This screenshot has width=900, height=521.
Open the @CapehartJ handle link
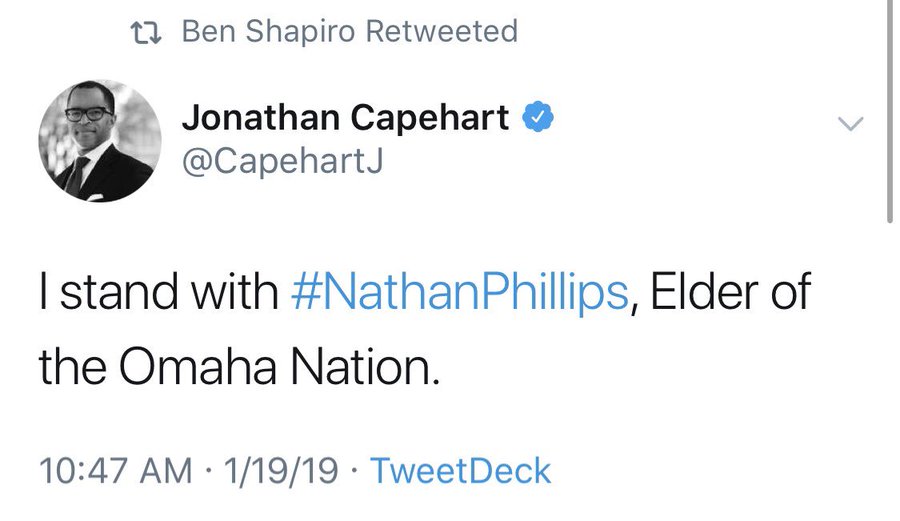[x=282, y=161]
